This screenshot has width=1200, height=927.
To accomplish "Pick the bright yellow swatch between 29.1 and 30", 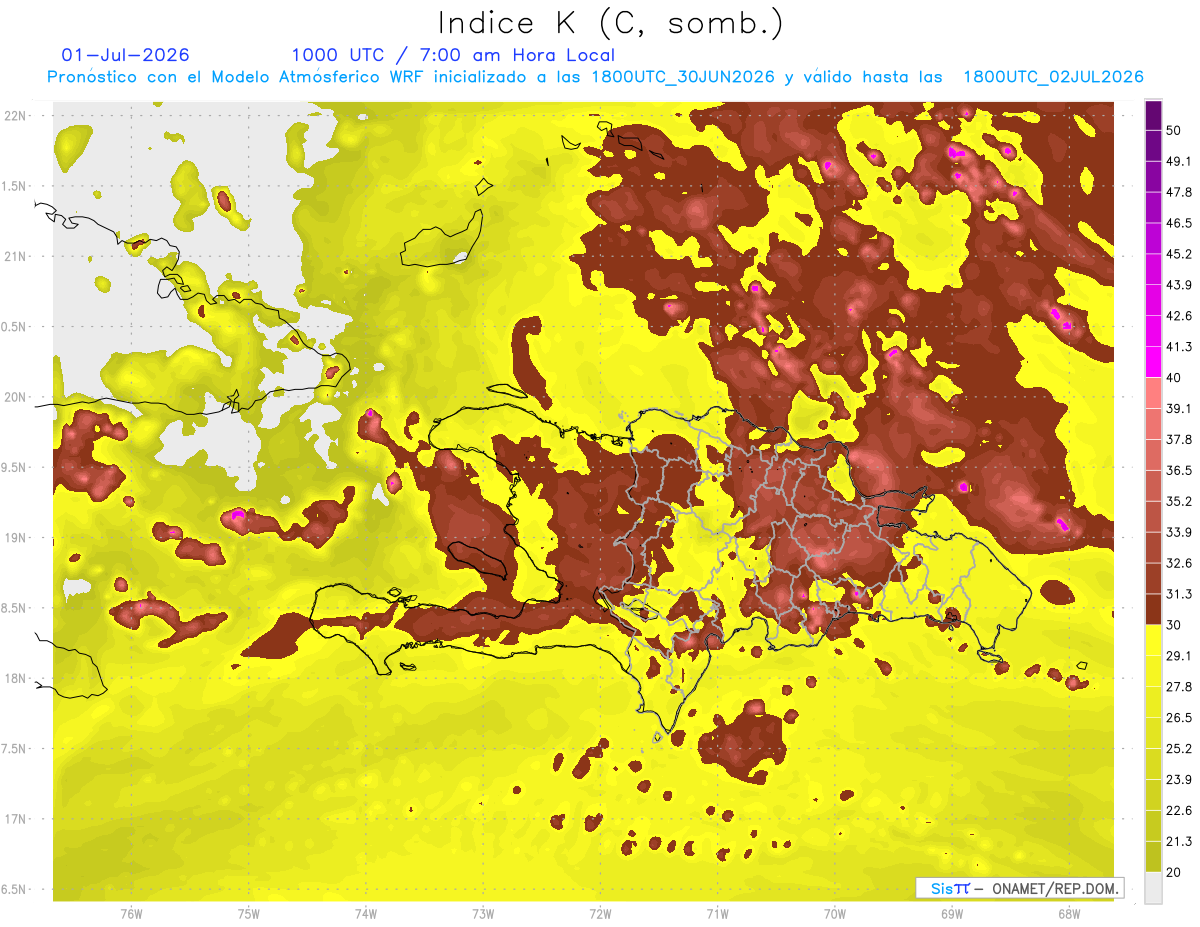I will coord(1153,640).
